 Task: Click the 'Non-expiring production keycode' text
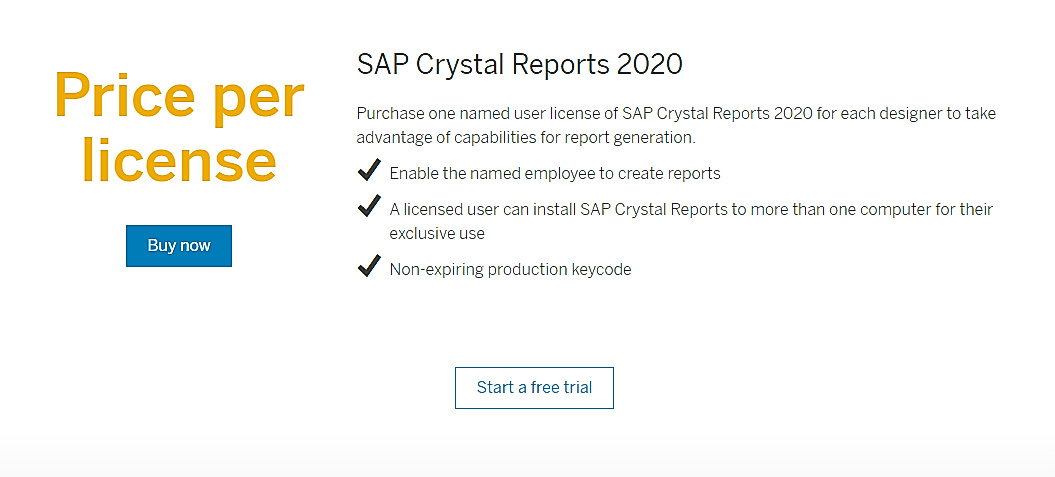pos(510,269)
